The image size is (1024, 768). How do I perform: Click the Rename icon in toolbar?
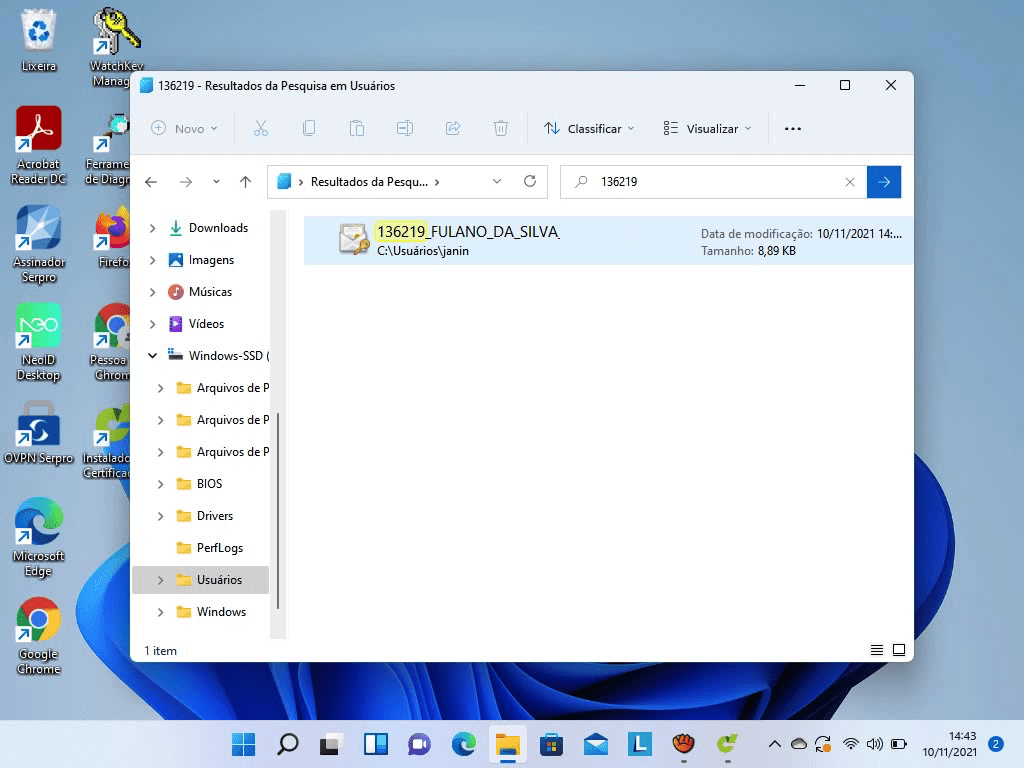(404, 128)
